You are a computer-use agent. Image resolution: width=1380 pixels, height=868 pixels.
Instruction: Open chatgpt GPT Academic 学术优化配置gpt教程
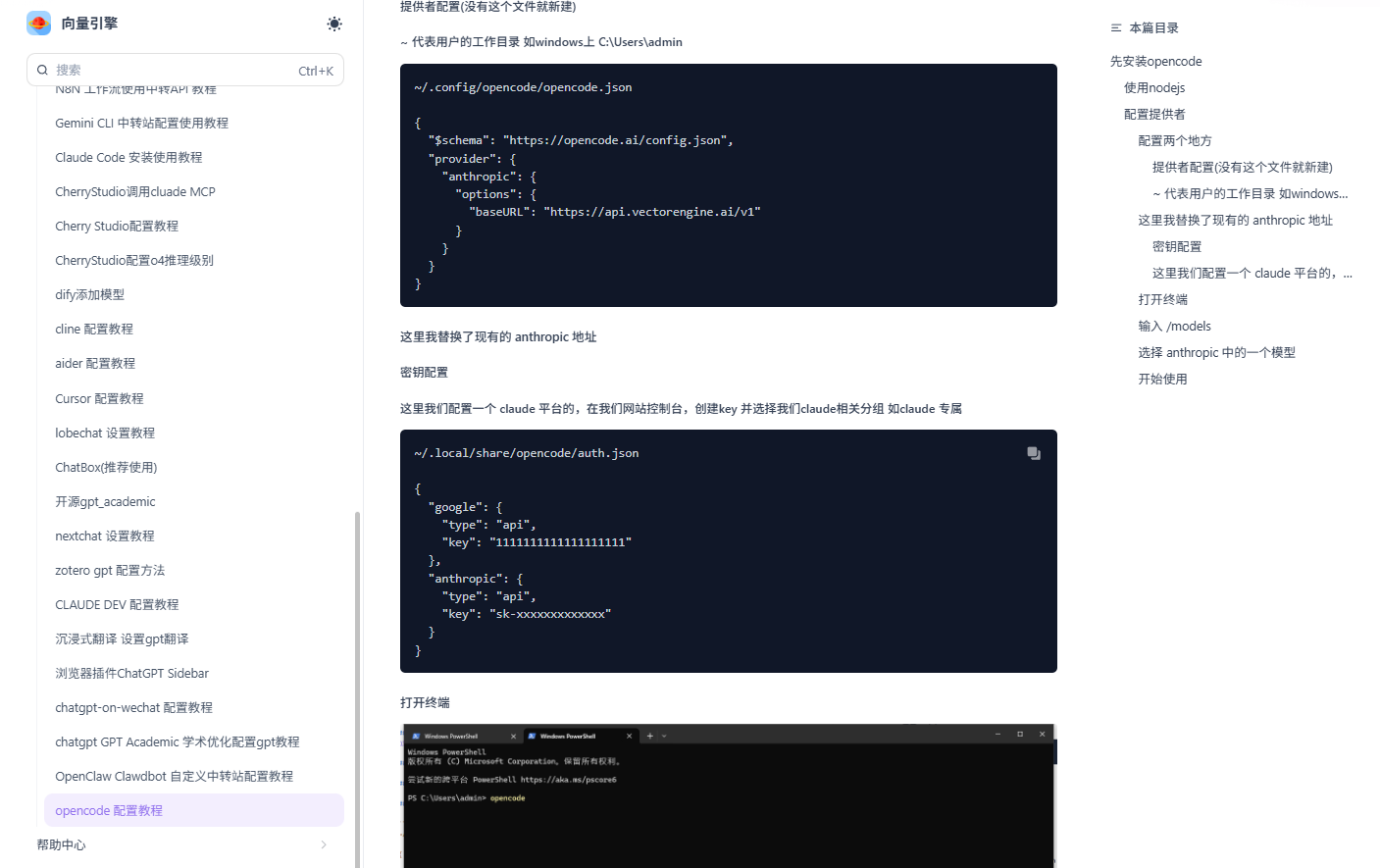[178, 741]
